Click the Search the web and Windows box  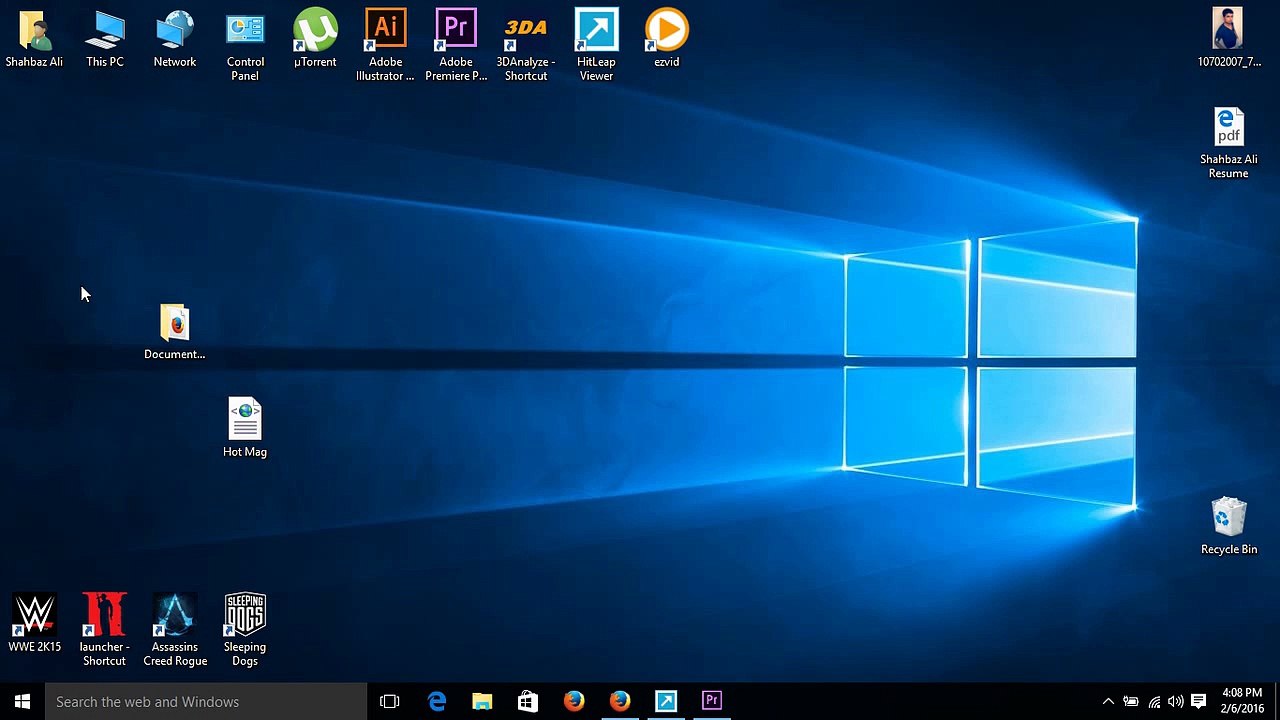click(206, 701)
